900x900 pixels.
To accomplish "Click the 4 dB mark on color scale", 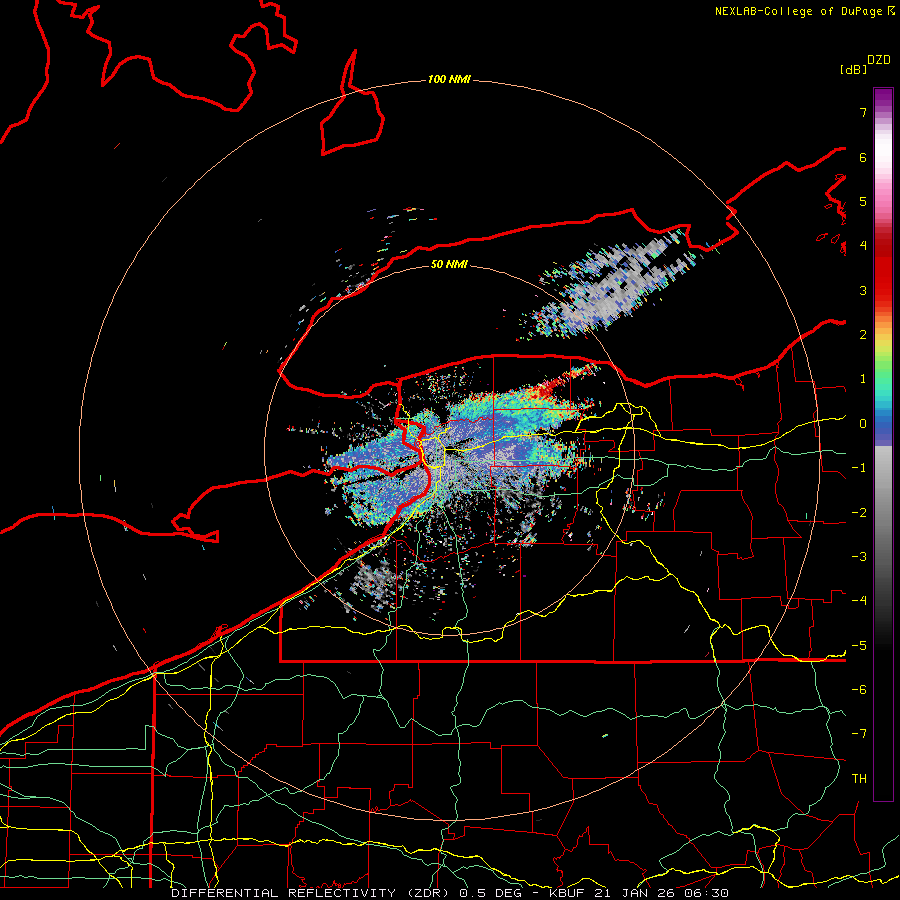I will [x=863, y=246].
